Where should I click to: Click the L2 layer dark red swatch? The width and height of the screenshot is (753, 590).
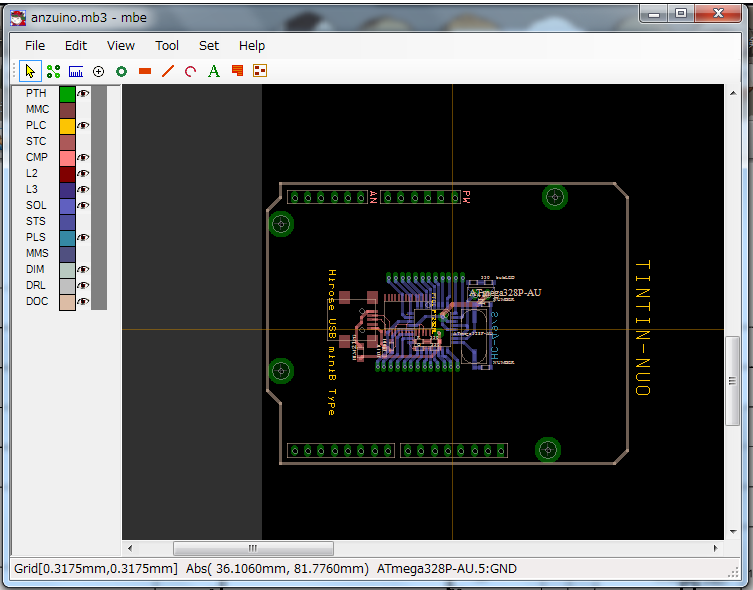click(67, 174)
